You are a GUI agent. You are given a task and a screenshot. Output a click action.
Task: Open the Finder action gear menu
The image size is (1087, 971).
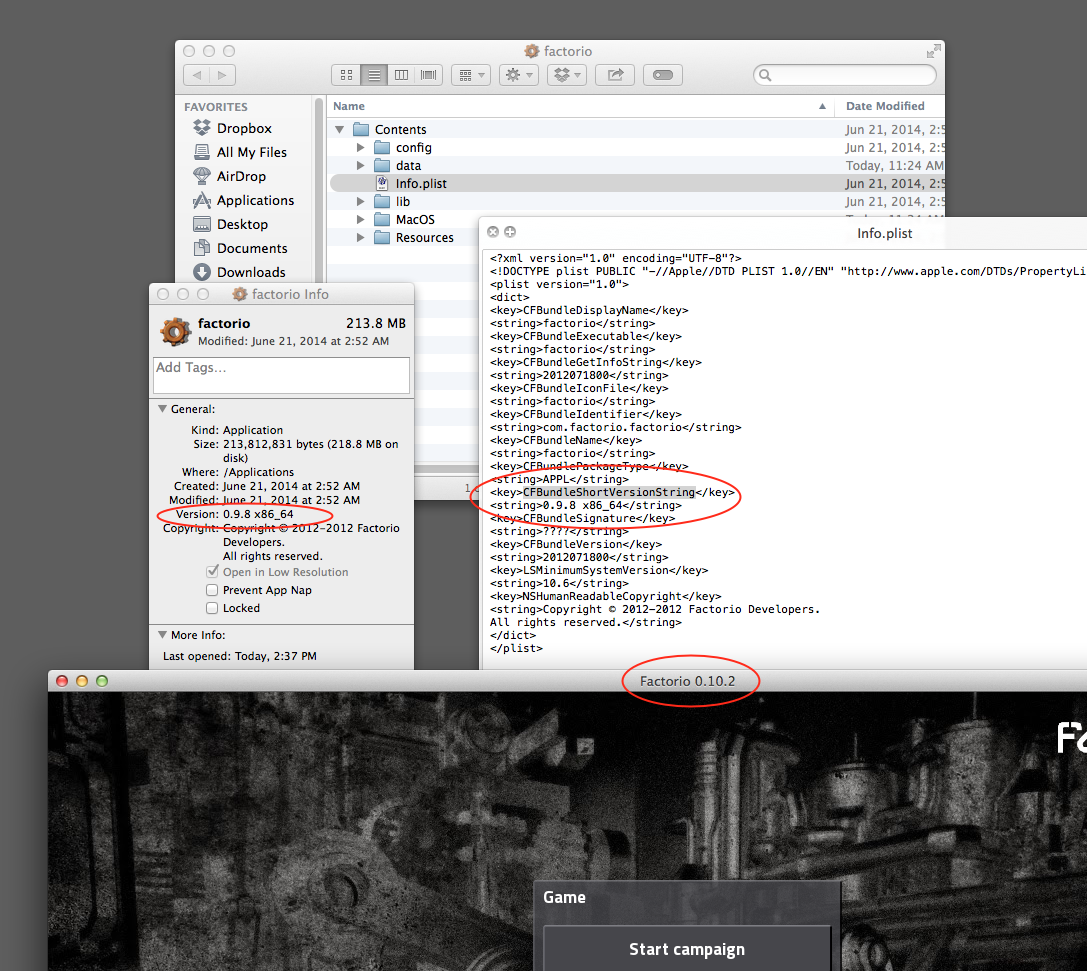(519, 75)
